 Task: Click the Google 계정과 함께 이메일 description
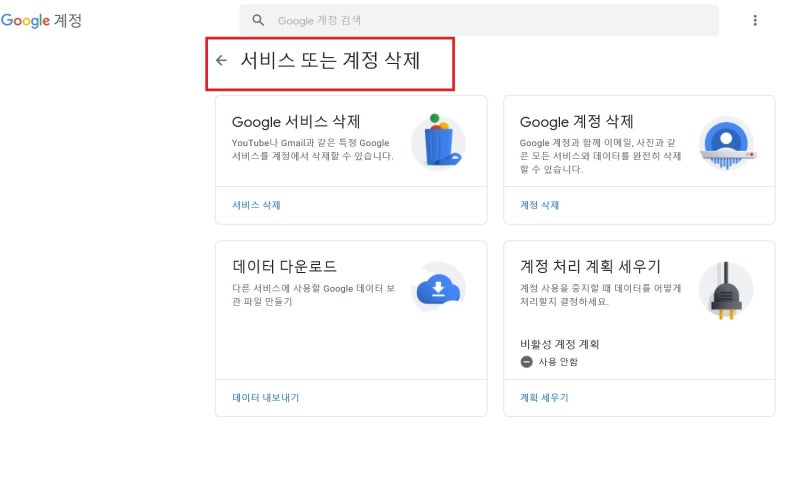click(601, 156)
